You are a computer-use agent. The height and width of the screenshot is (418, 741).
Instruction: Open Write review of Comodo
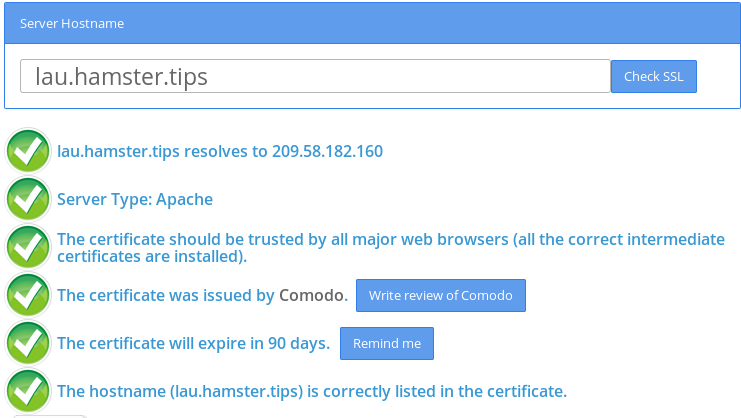point(440,296)
